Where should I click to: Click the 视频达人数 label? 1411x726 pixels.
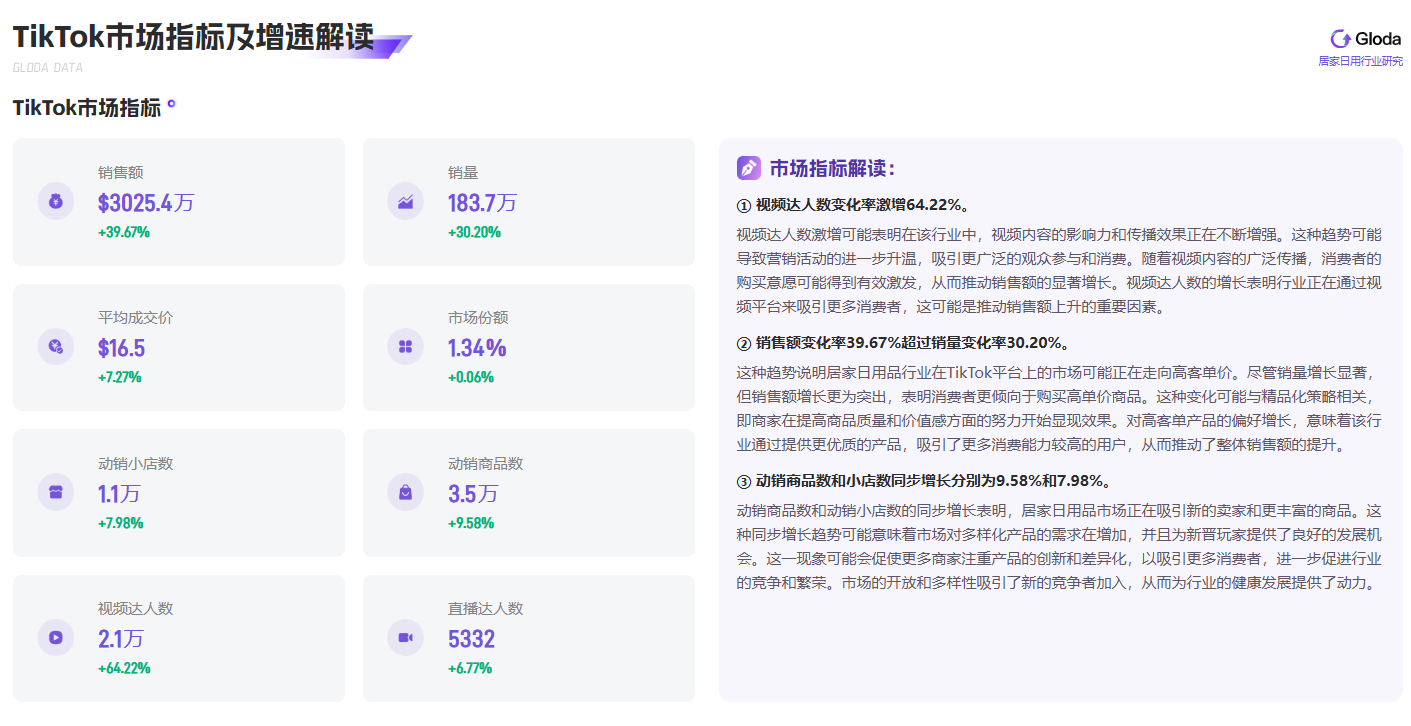(x=135, y=609)
